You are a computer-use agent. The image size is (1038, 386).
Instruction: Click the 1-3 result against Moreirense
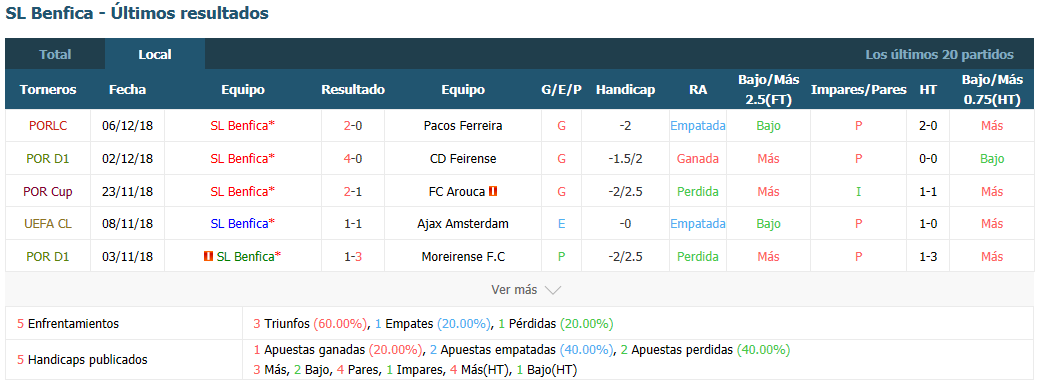point(353,256)
